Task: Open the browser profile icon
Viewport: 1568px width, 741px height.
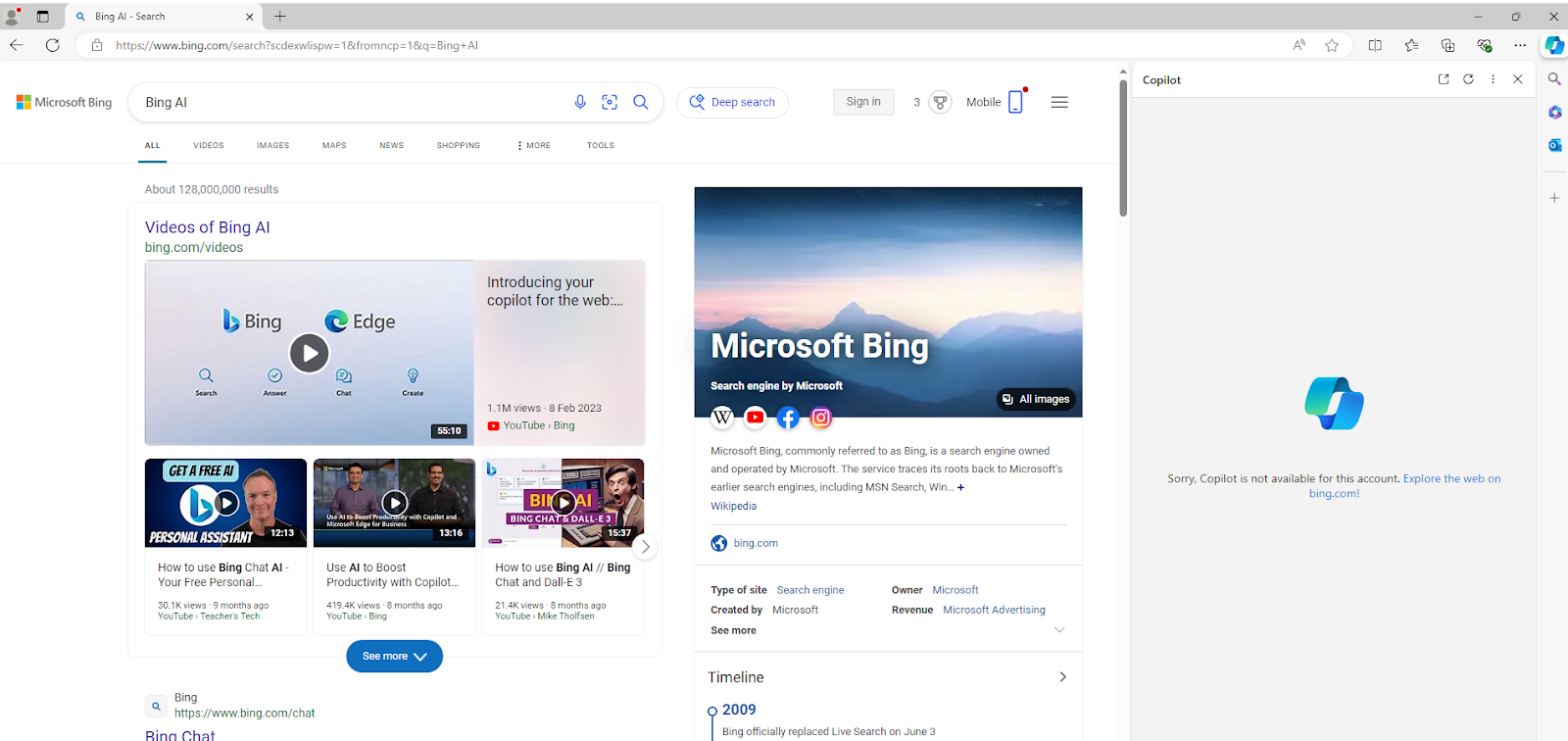Action: pyautogui.click(x=13, y=16)
